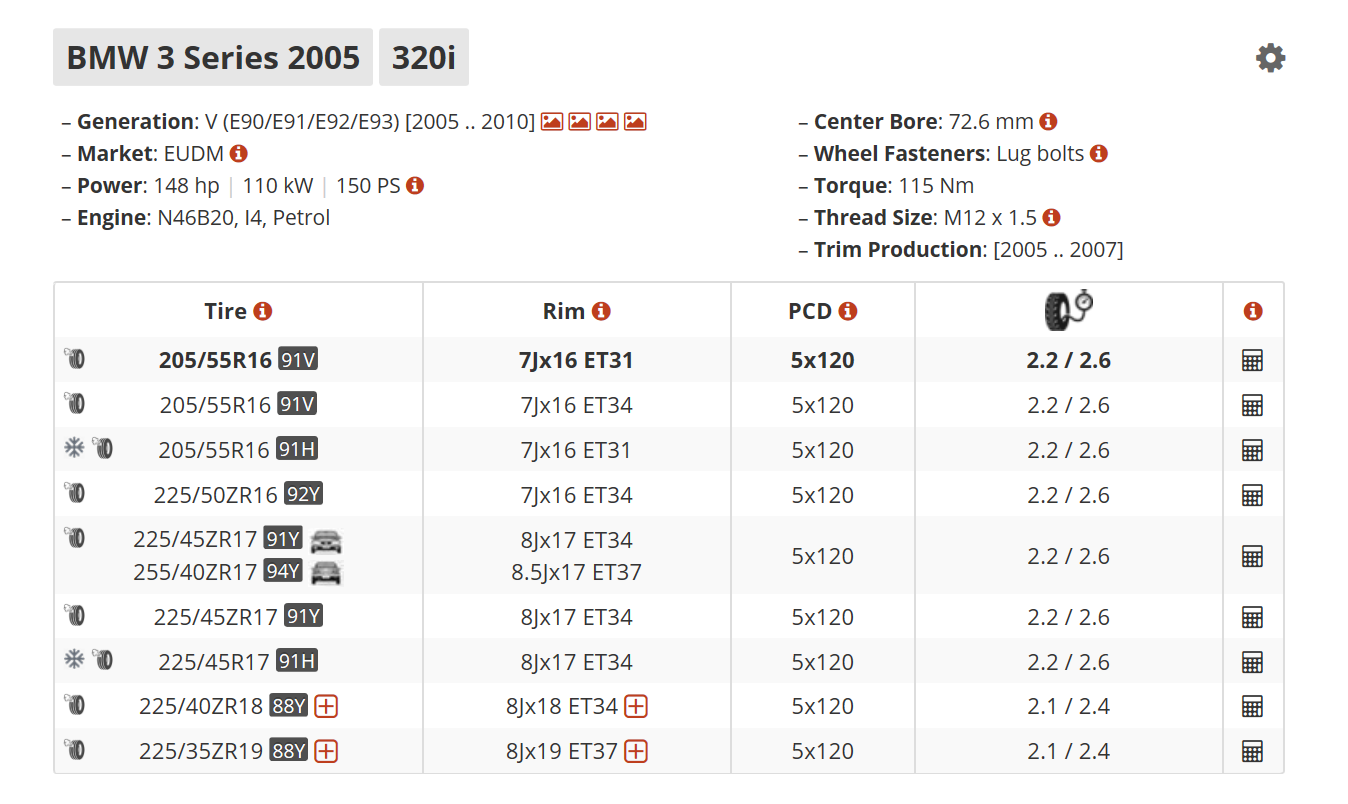1348x804 pixels.
Task: Click the tire pressure gauge header icon
Action: [x=1068, y=310]
